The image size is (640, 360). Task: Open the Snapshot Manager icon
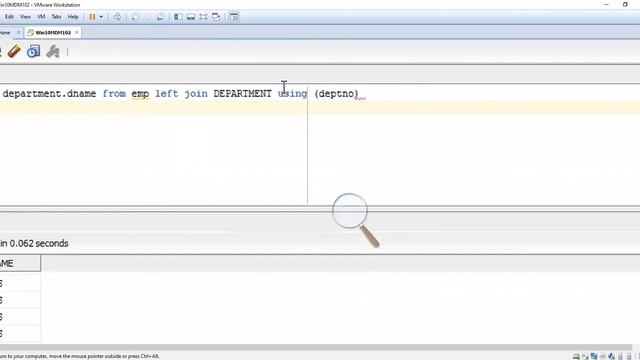point(160,17)
